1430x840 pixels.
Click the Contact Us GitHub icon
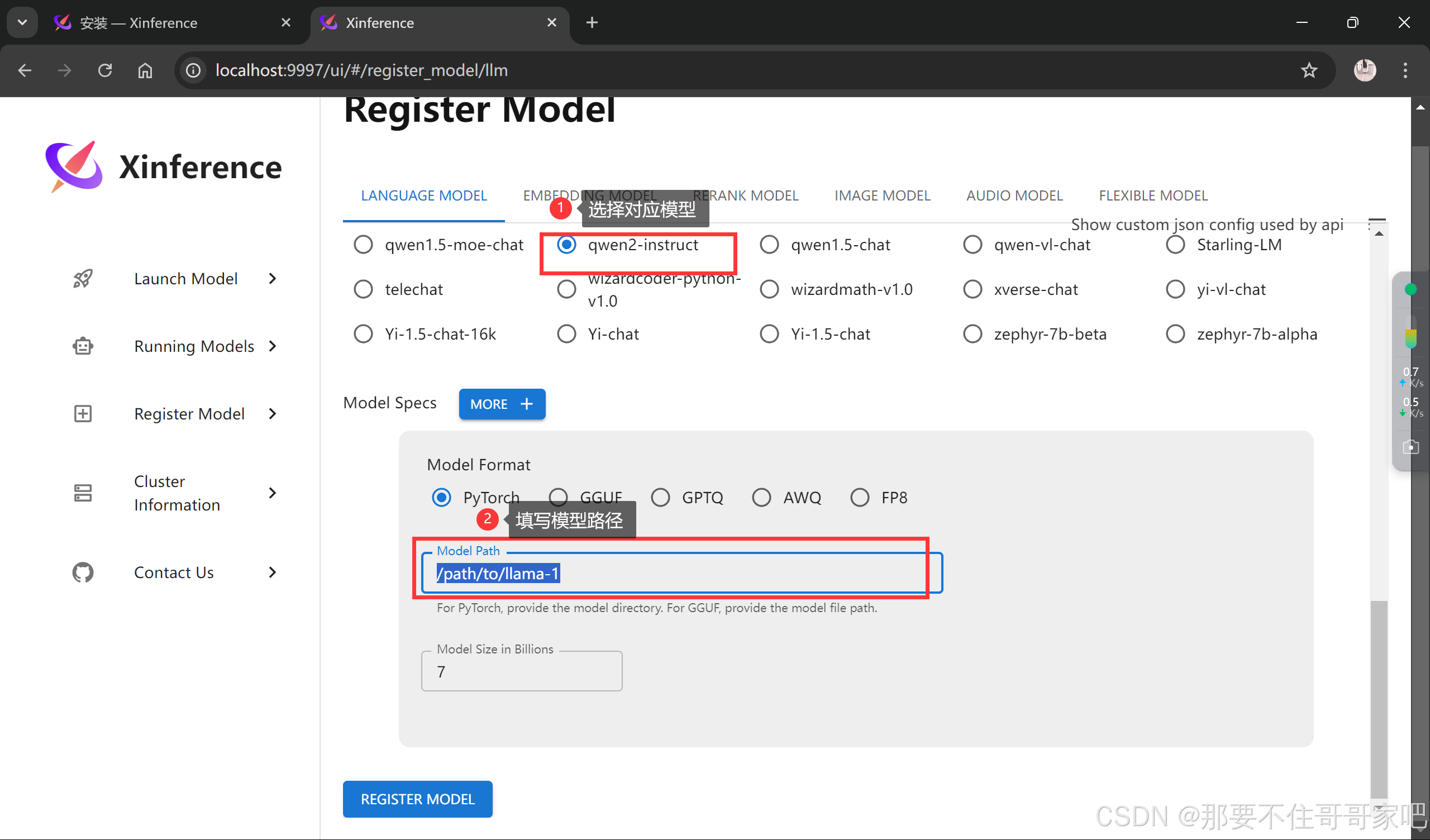point(83,572)
